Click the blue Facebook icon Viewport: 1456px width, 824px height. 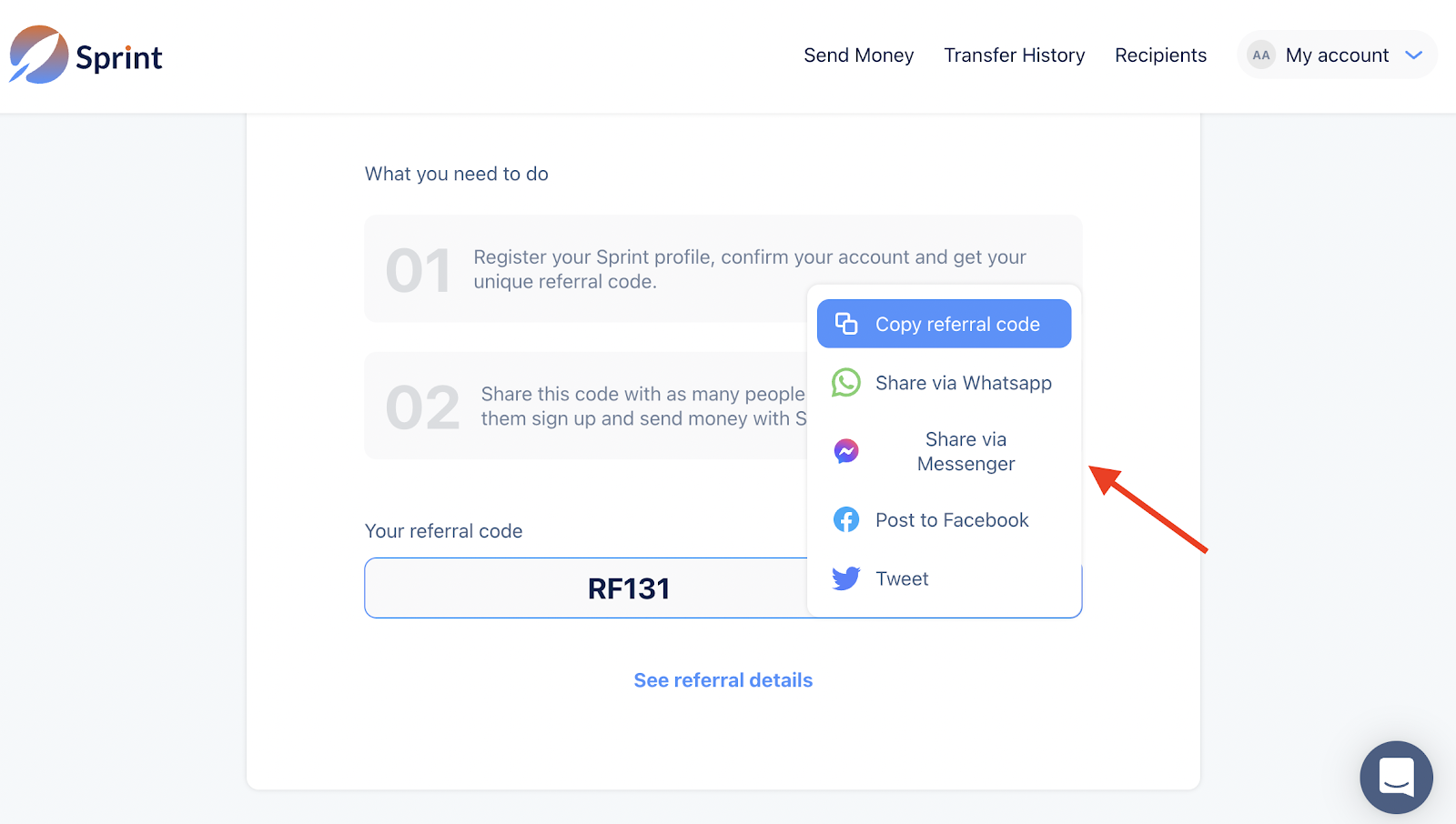click(846, 519)
